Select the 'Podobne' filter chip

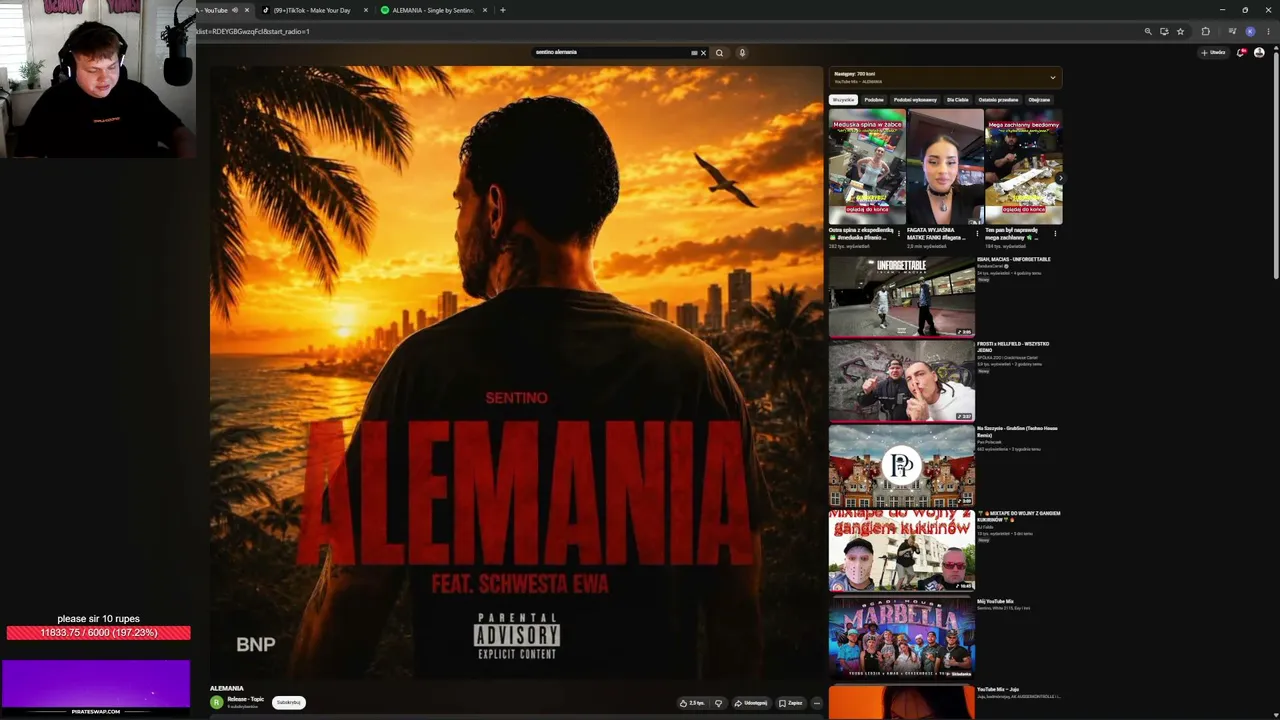[x=874, y=100]
